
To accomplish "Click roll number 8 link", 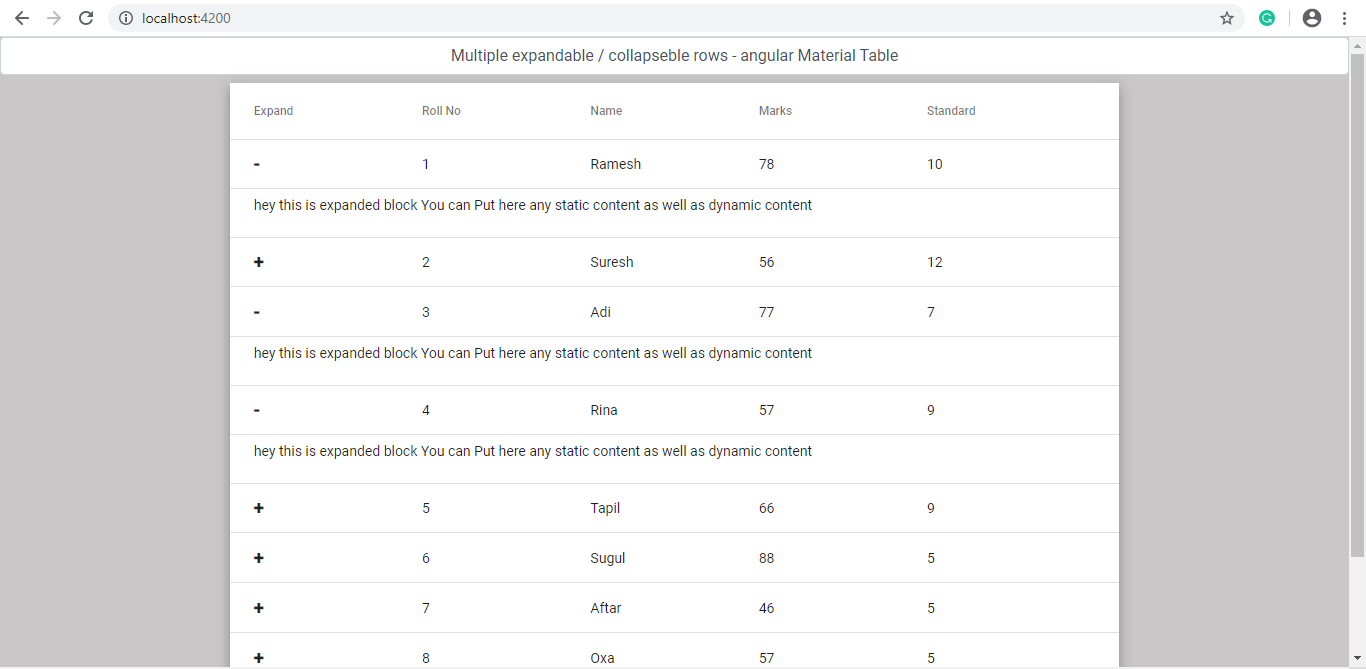I will (x=425, y=657).
